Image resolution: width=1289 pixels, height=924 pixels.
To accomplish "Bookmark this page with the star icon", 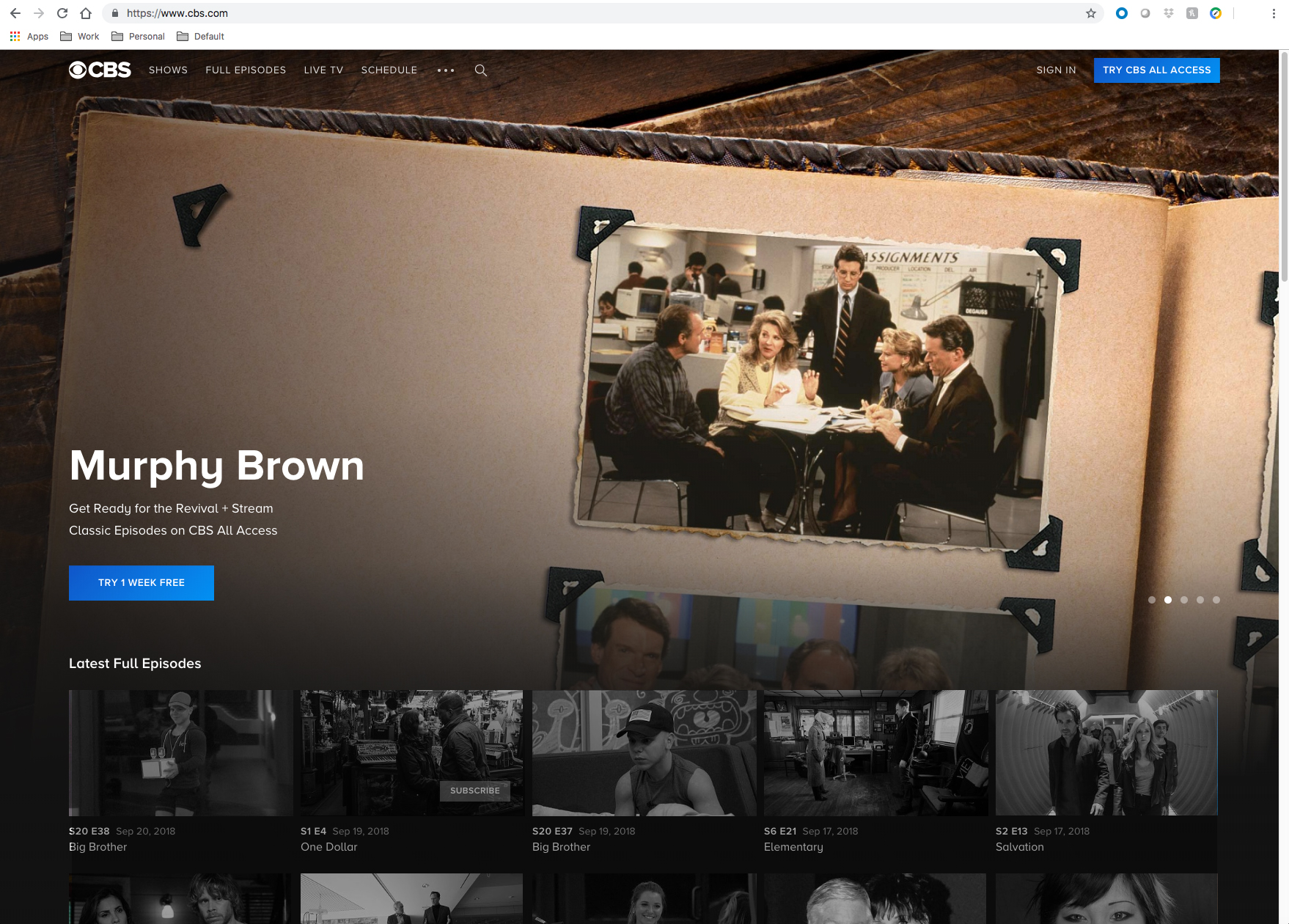I will point(1091,13).
